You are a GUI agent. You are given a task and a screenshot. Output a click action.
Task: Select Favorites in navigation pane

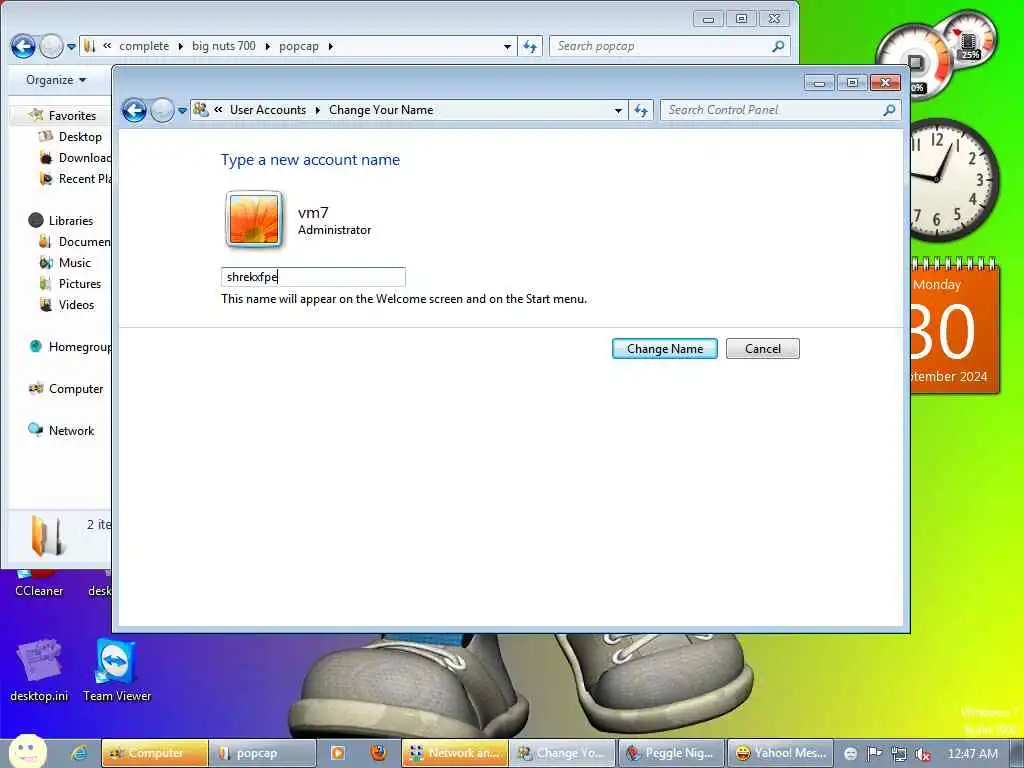[x=72, y=116]
